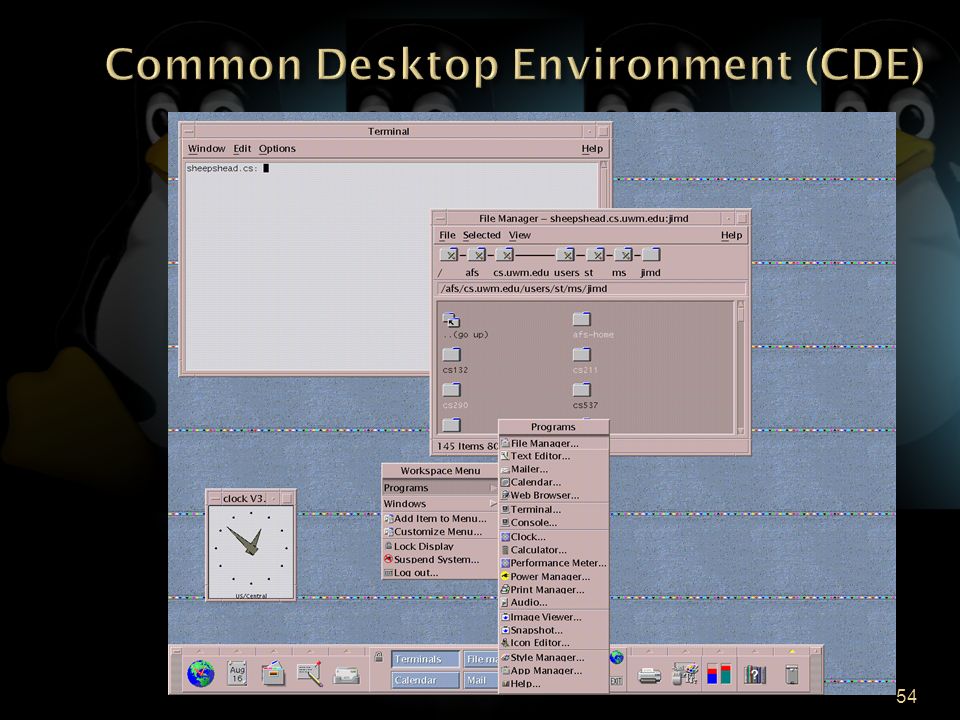The image size is (960, 720).
Task: Choose 'Style Manager...' in Programs menu
Action: pyautogui.click(x=554, y=658)
